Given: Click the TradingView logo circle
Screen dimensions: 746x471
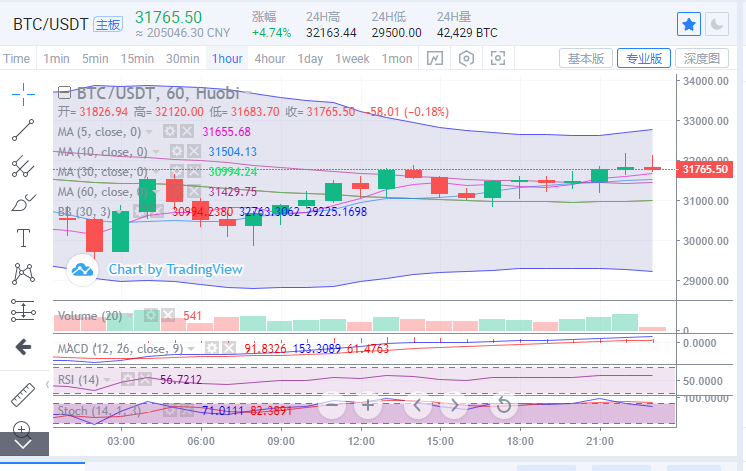Looking at the screenshot, I should (83, 270).
